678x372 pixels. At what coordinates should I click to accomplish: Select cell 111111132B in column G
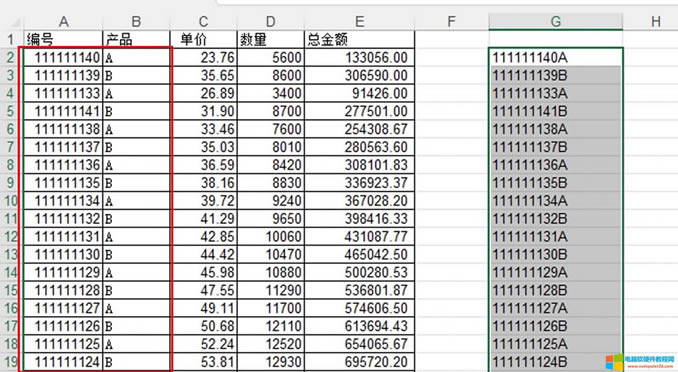(556, 218)
